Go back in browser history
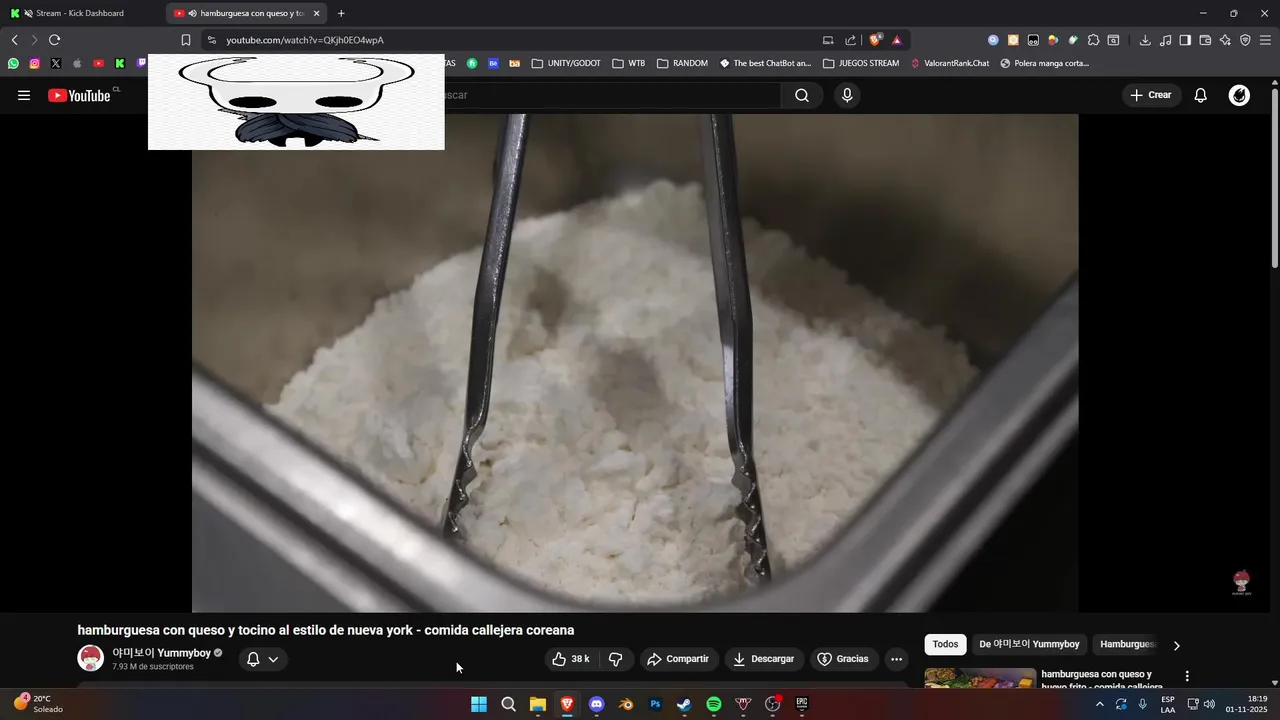The image size is (1280, 720). pos(14,40)
